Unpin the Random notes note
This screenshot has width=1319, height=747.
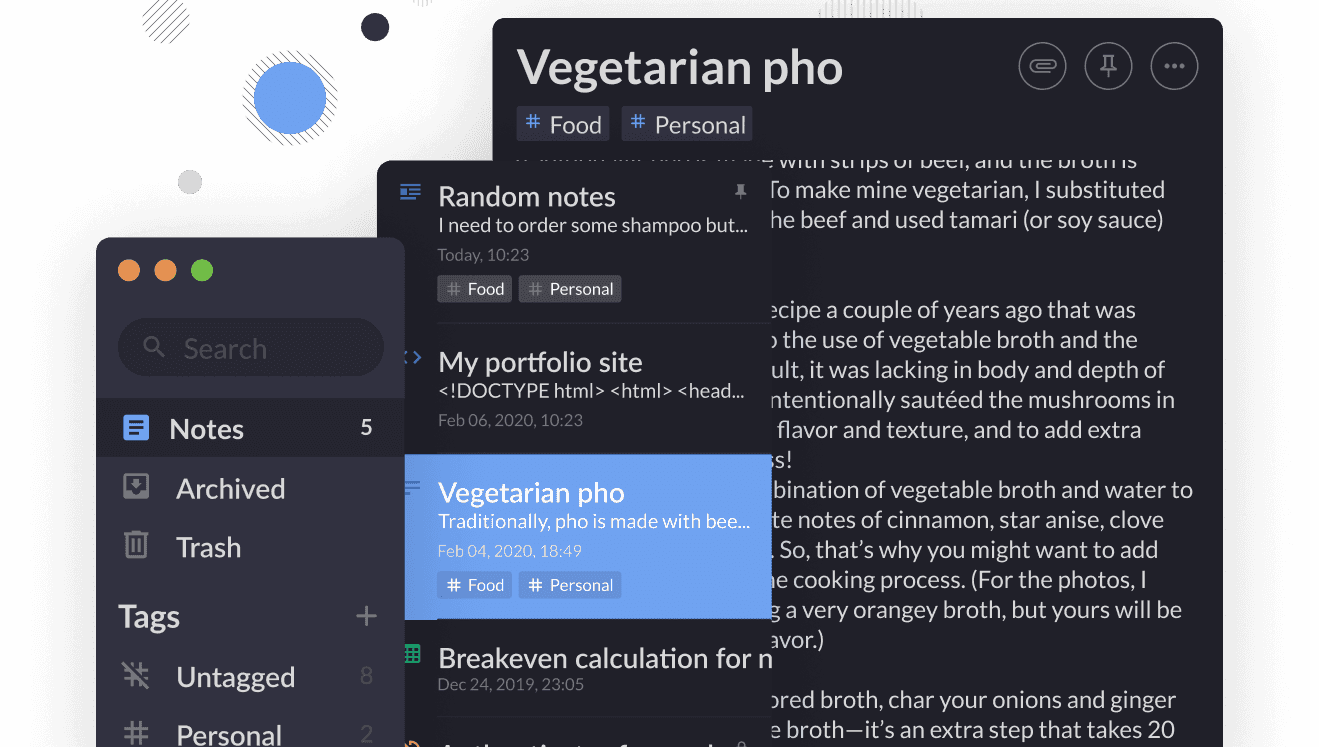pyautogui.click(x=740, y=190)
